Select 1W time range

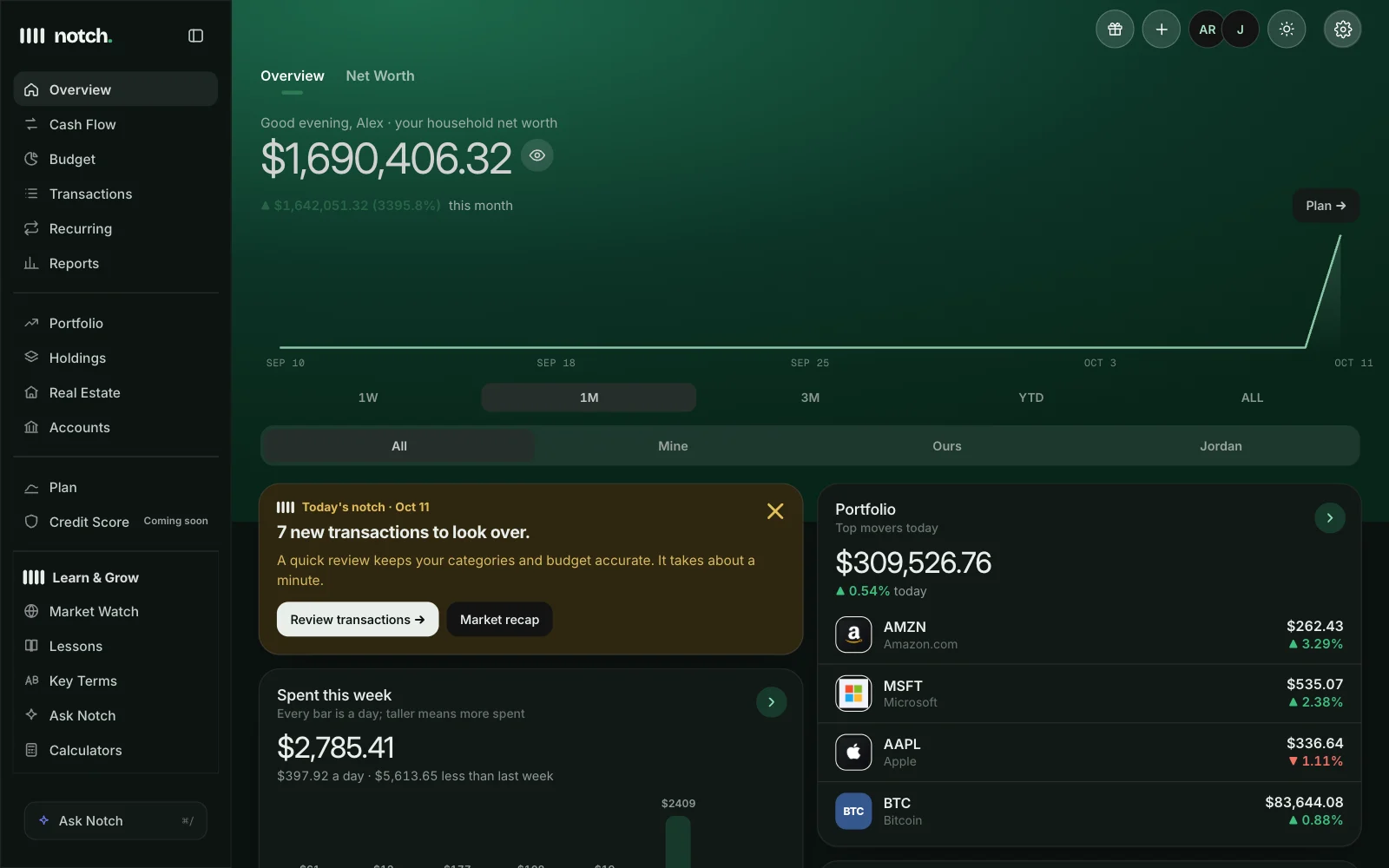click(368, 398)
